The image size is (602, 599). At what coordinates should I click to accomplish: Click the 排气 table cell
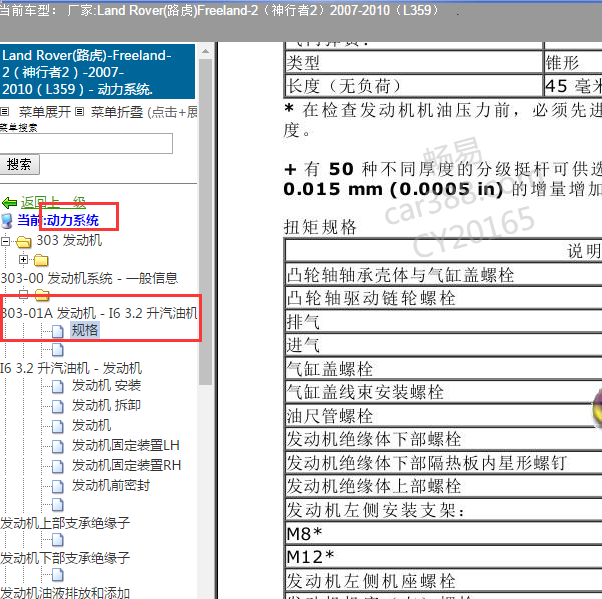443,322
